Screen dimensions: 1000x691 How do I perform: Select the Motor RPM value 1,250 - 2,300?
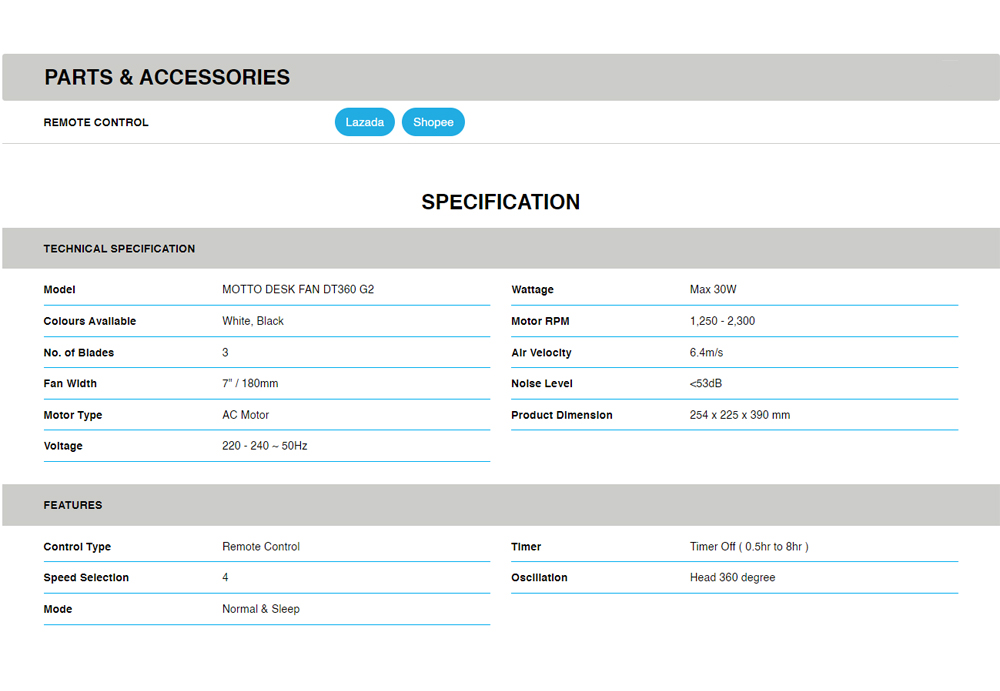[x=722, y=321]
